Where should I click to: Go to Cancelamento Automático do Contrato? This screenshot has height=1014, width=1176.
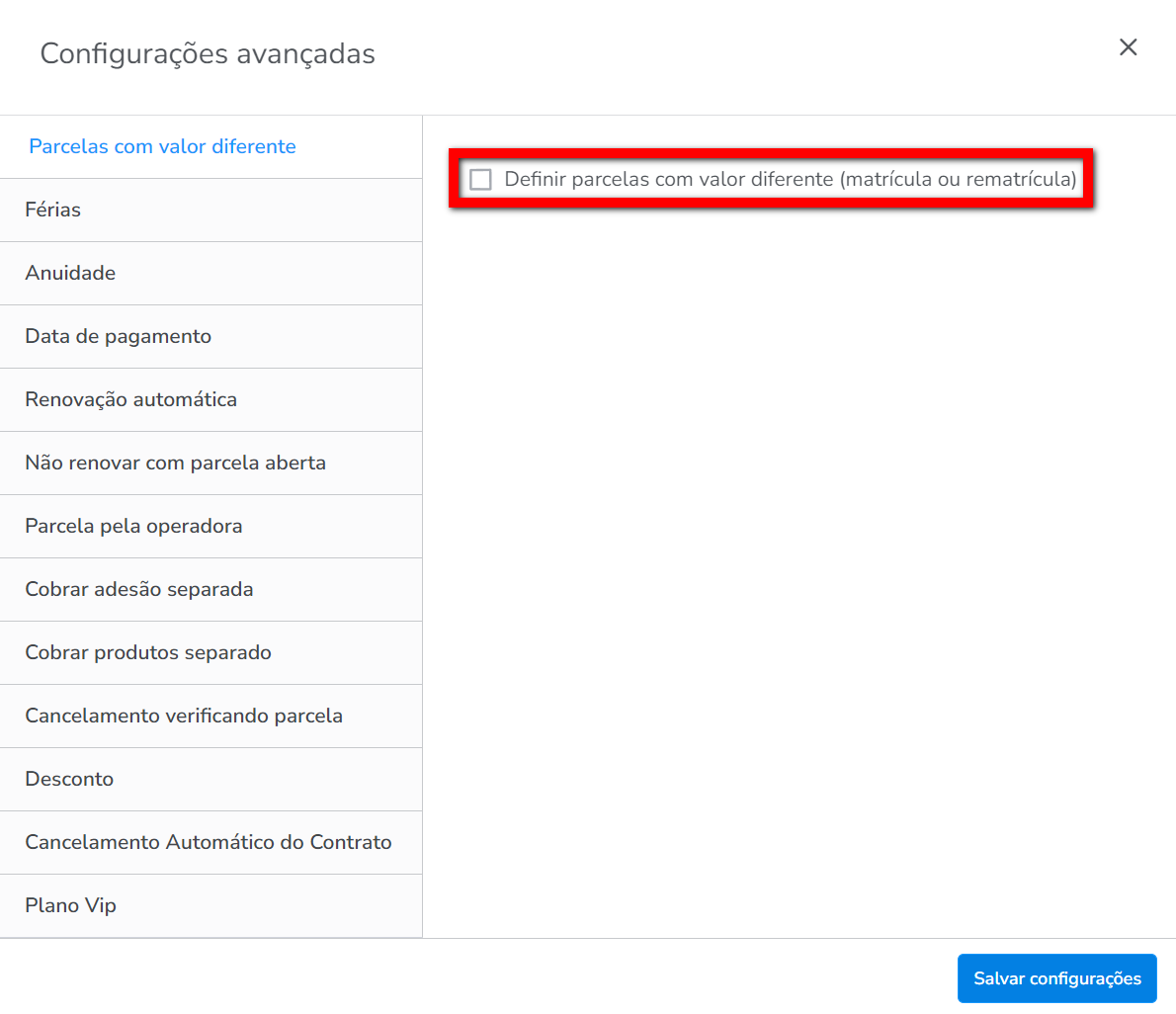coord(209,842)
